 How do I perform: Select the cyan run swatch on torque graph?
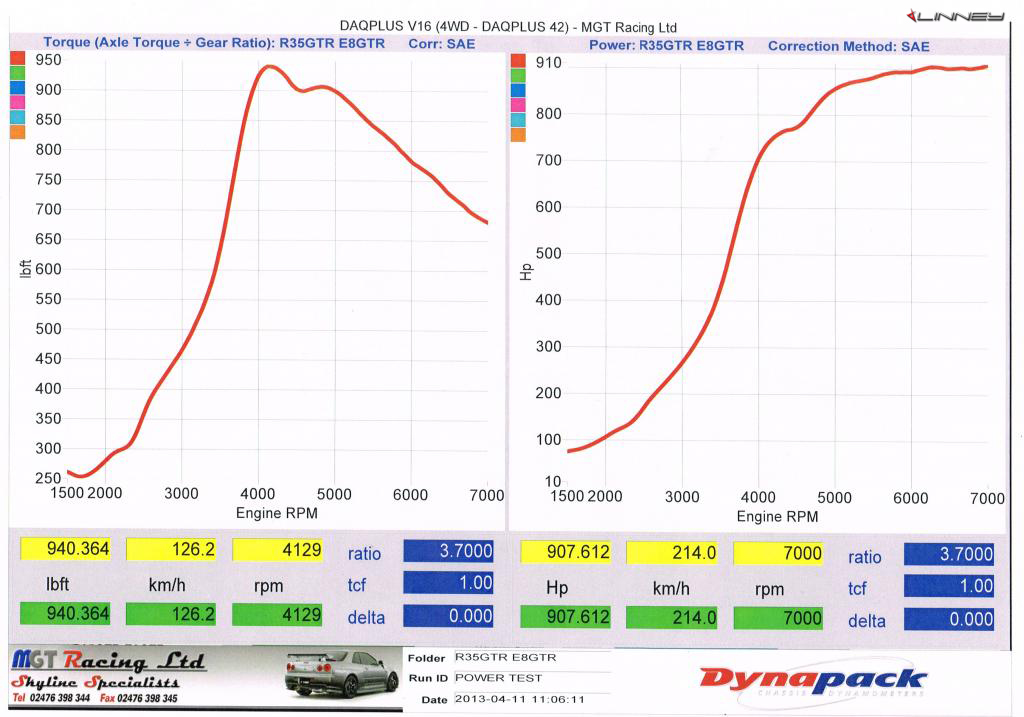18,117
